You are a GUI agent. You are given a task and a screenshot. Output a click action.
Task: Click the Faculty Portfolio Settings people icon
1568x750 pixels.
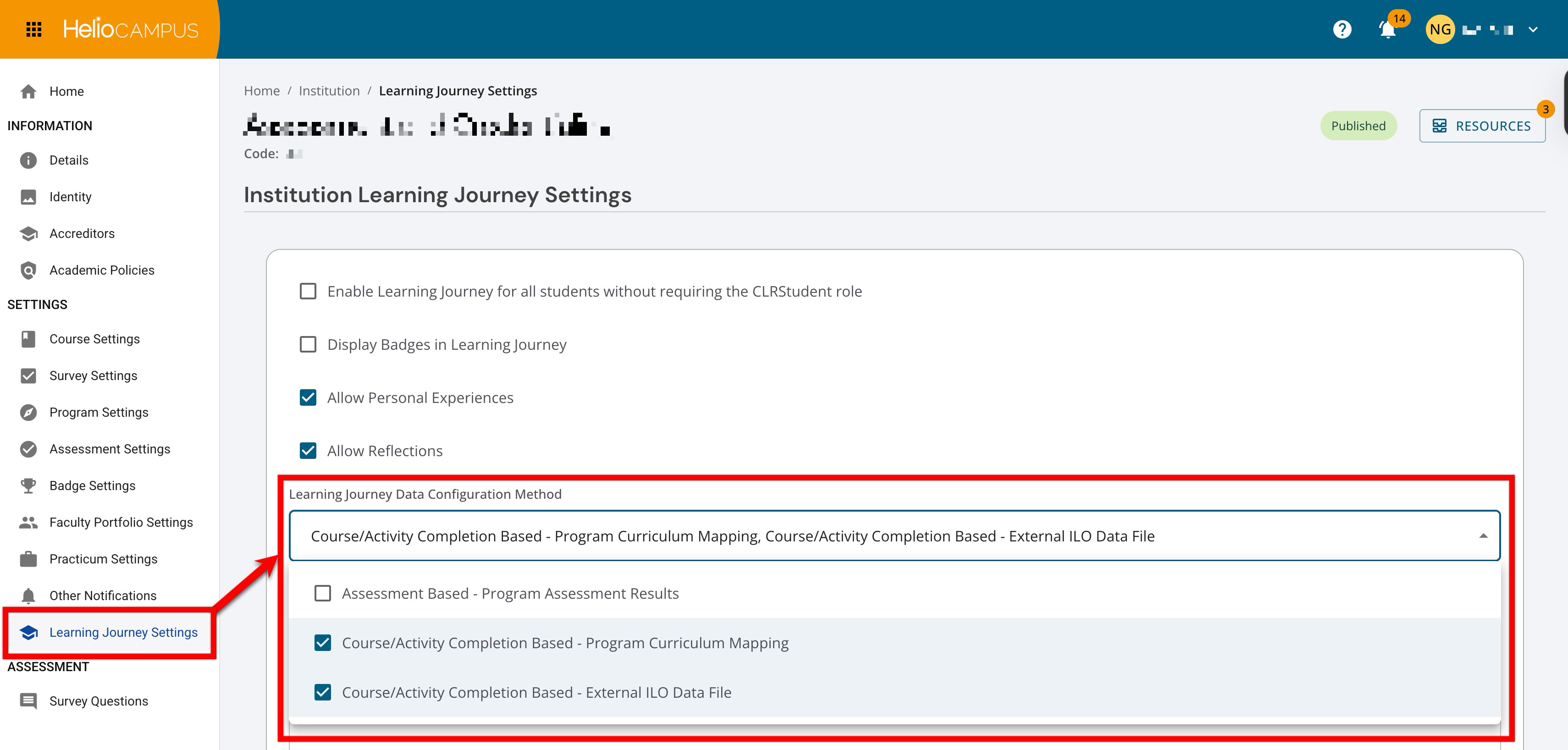(x=28, y=522)
